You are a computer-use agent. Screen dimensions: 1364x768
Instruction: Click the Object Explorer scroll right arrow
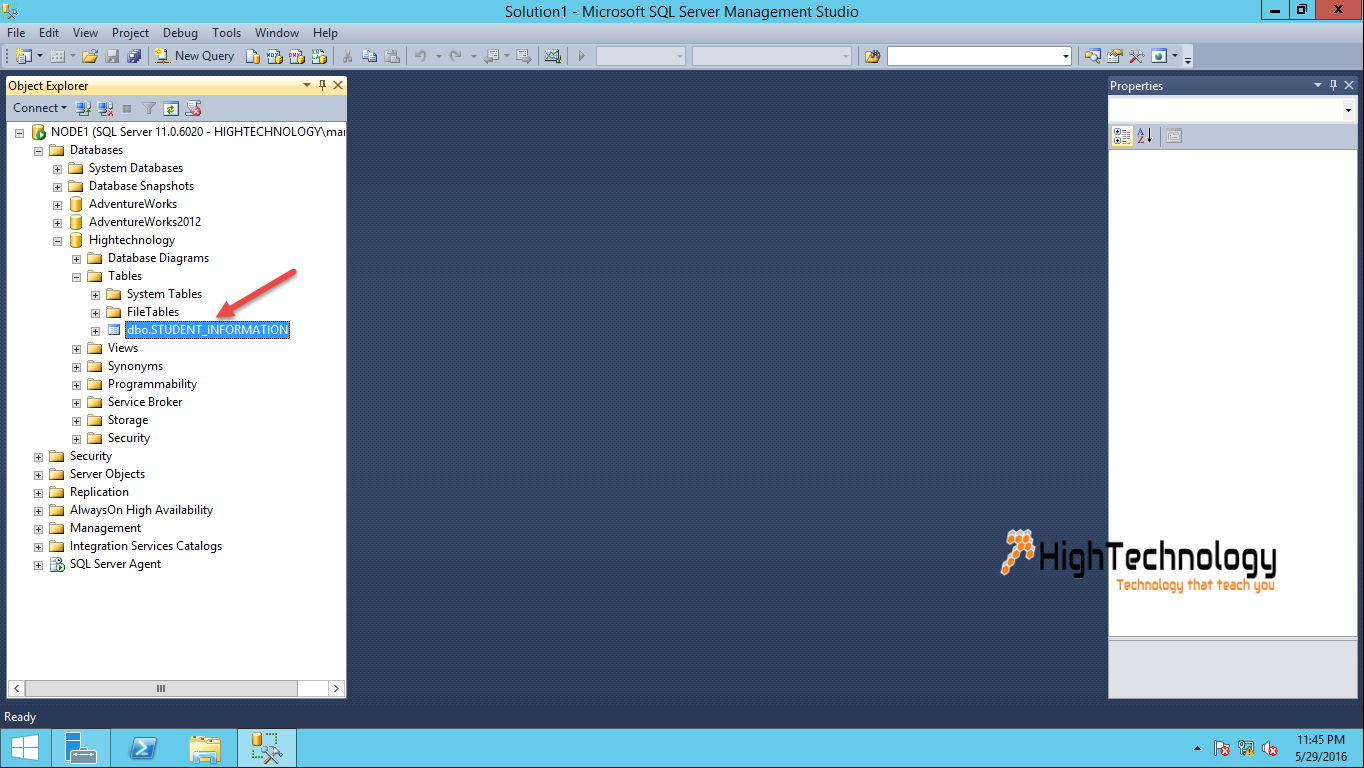[x=336, y=689]
